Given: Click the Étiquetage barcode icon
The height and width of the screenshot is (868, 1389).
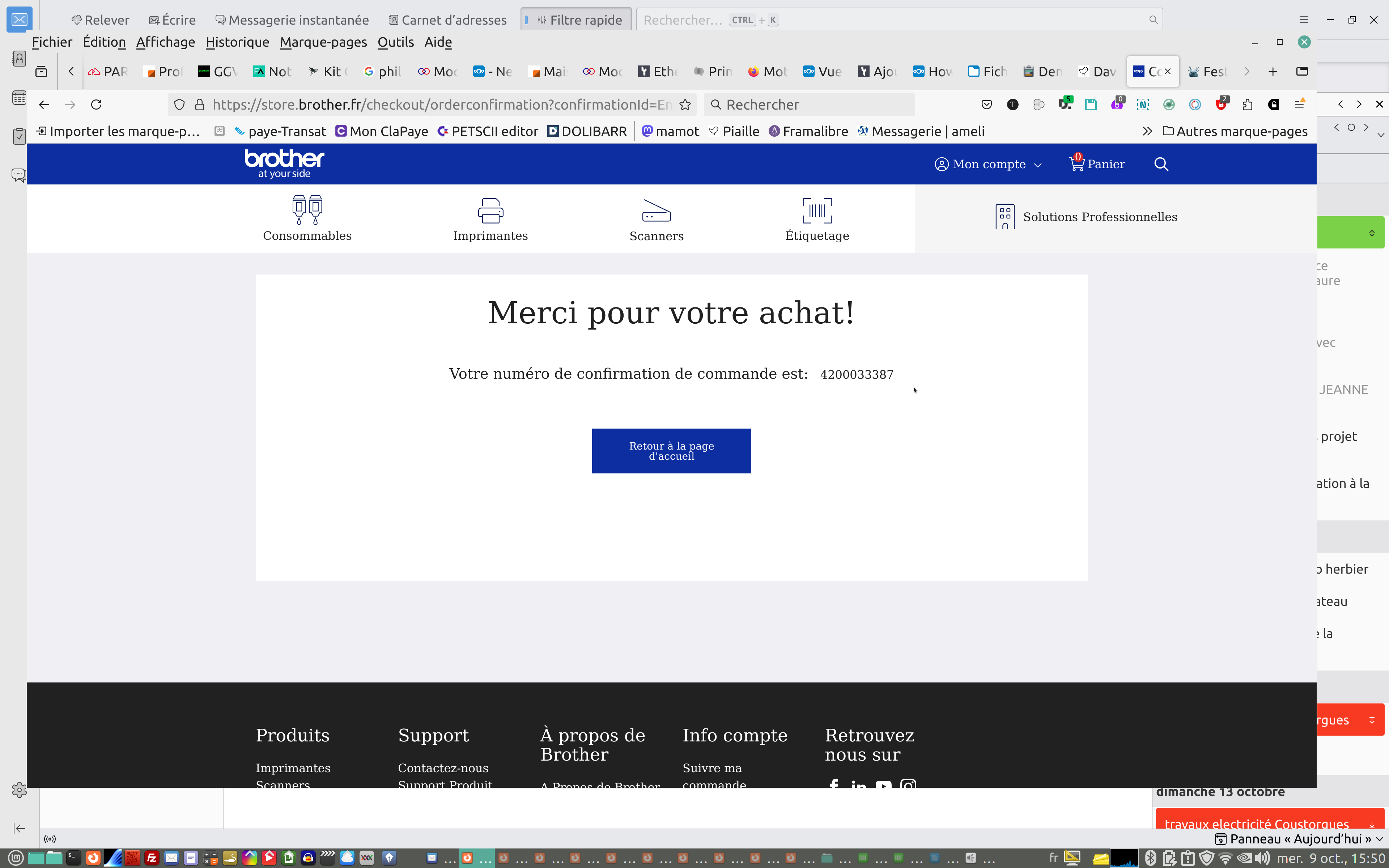Looking at the screenshot, I should coord(817,211).
